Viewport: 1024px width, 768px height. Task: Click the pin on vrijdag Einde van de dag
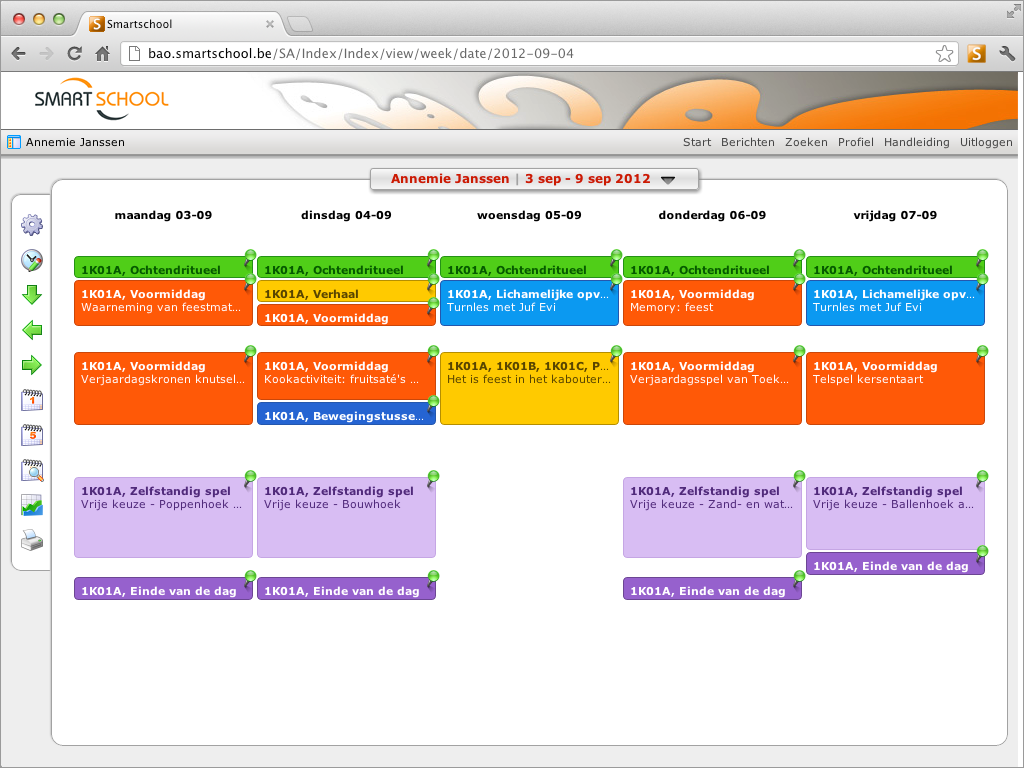981,552
